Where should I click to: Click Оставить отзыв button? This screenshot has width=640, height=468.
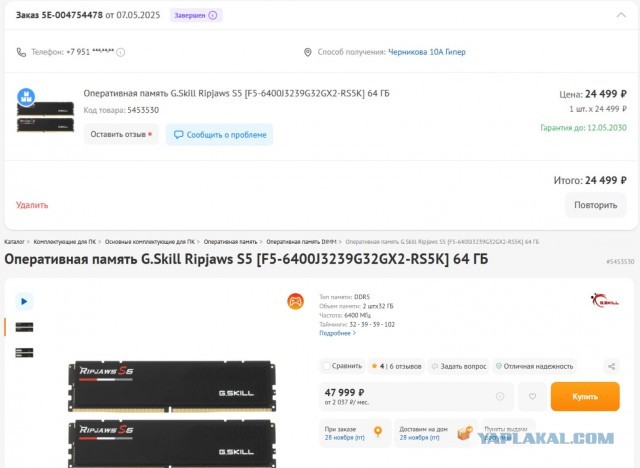(121, 134)
